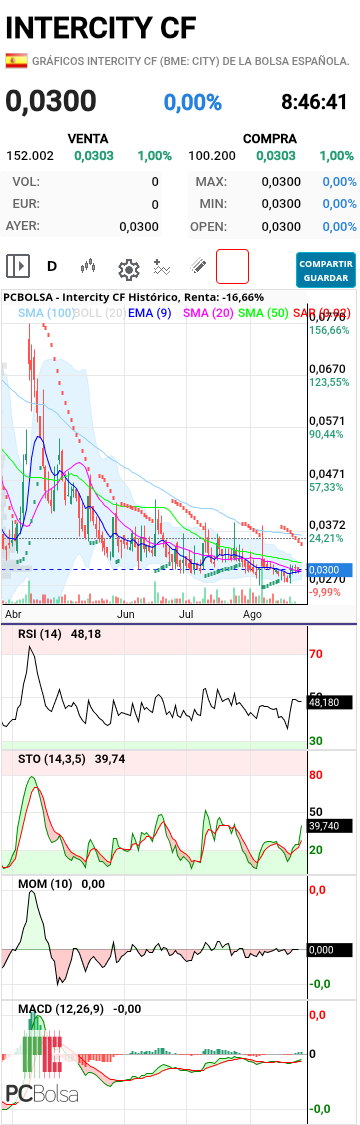Click the MAX: row label
Viewport: 360px width, 1125px height.
(211, 182)
